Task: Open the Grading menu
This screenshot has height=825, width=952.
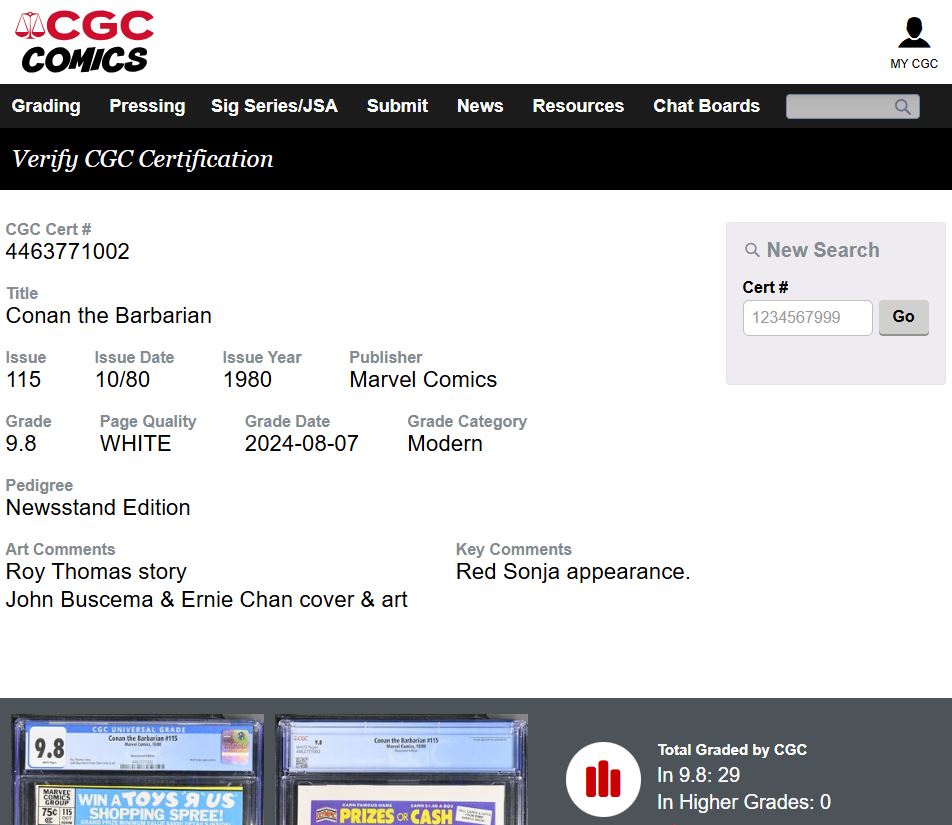Action: pyautogui.click(x=46, y=106)
